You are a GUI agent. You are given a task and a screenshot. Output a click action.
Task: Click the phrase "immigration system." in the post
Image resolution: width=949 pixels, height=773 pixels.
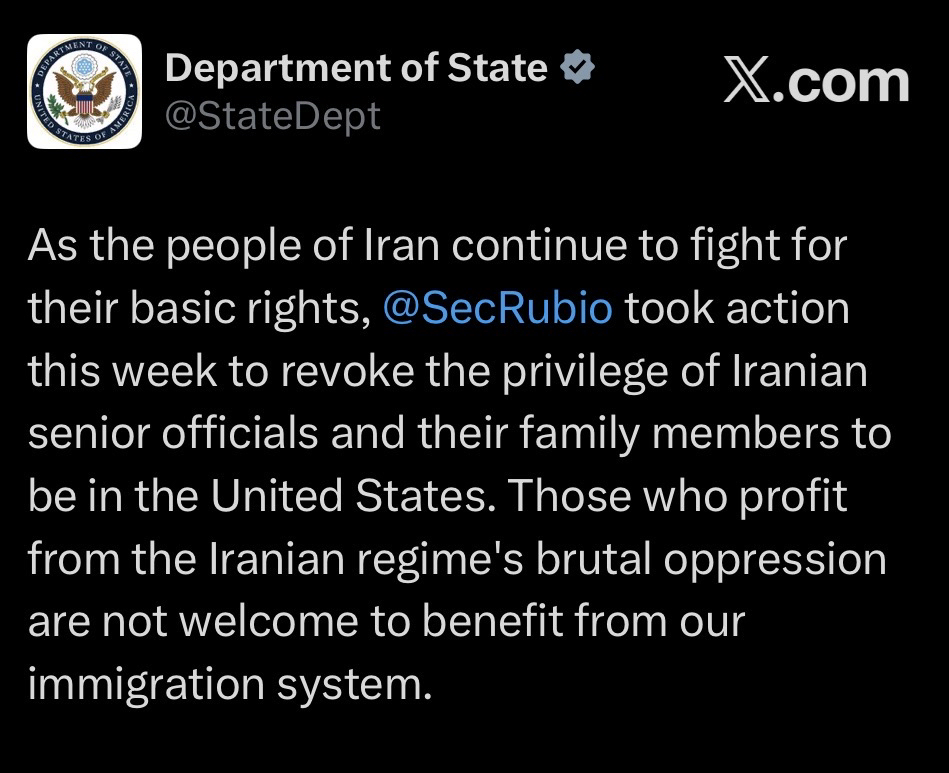(229, 685)
